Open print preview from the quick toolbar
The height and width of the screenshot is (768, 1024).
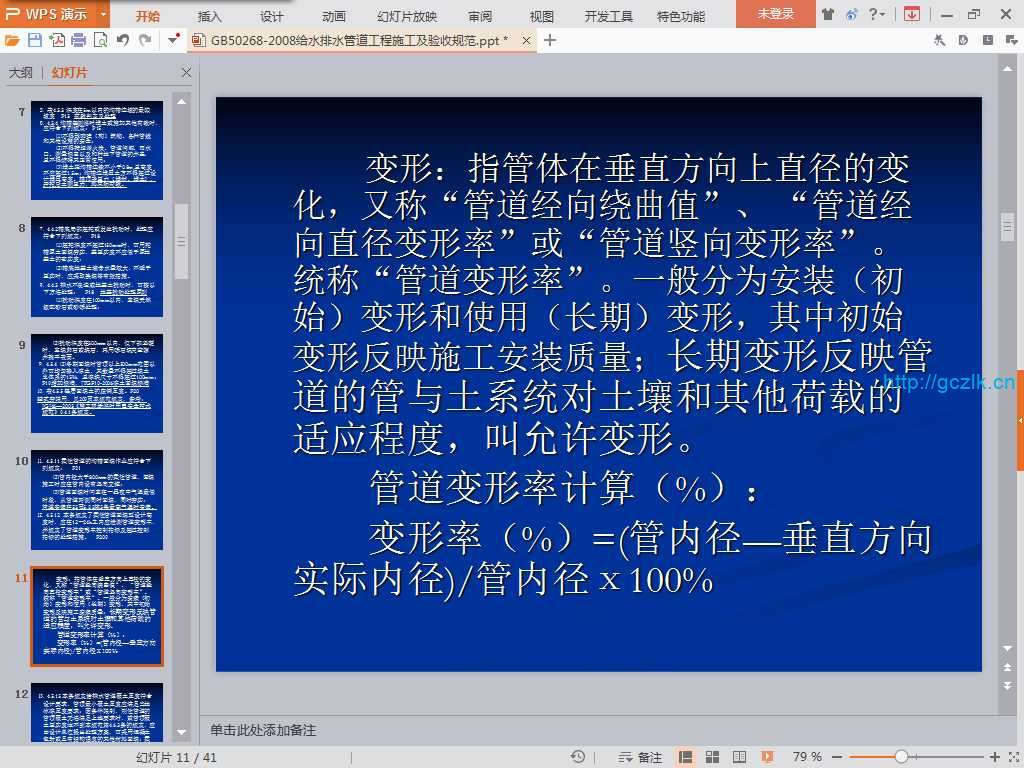pos(100,40)
